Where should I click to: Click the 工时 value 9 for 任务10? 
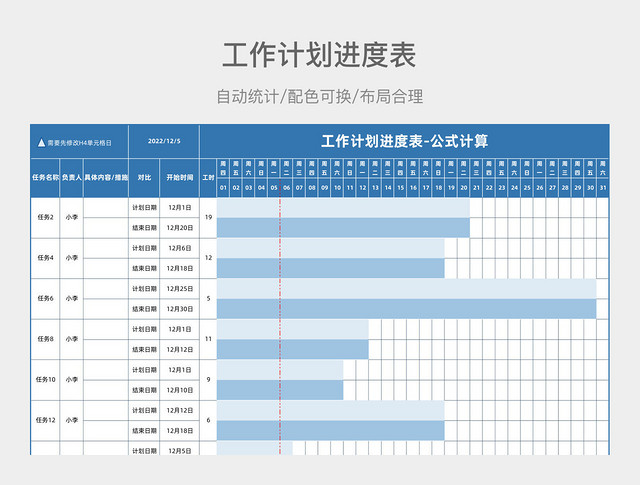tap(208, 380)
